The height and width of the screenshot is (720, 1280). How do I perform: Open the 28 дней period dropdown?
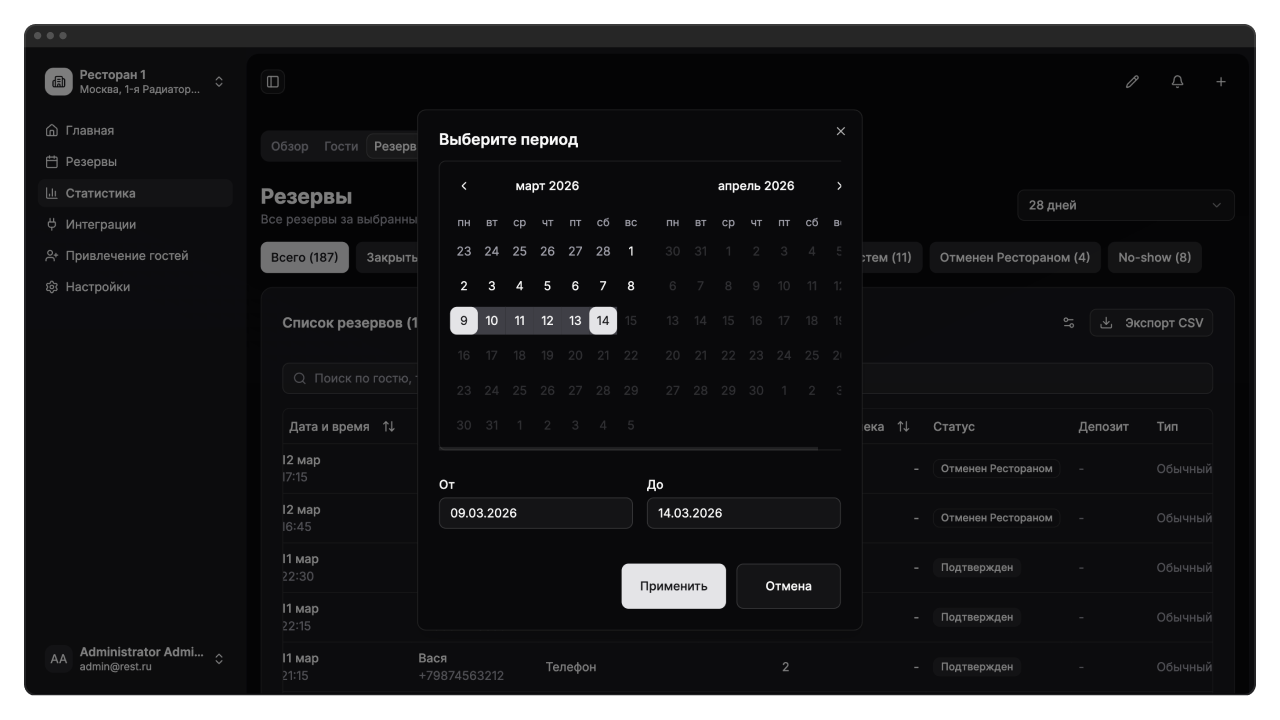[x=1125, y=205]
